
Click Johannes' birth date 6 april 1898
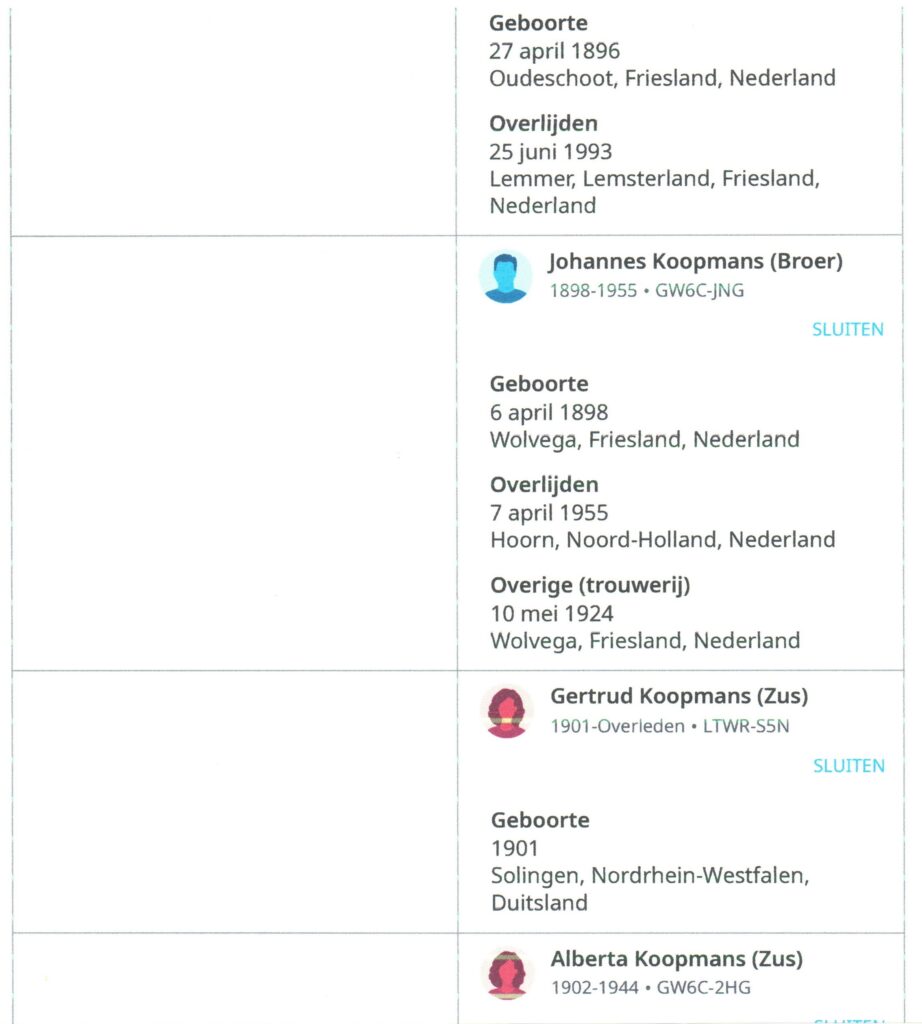549,413
